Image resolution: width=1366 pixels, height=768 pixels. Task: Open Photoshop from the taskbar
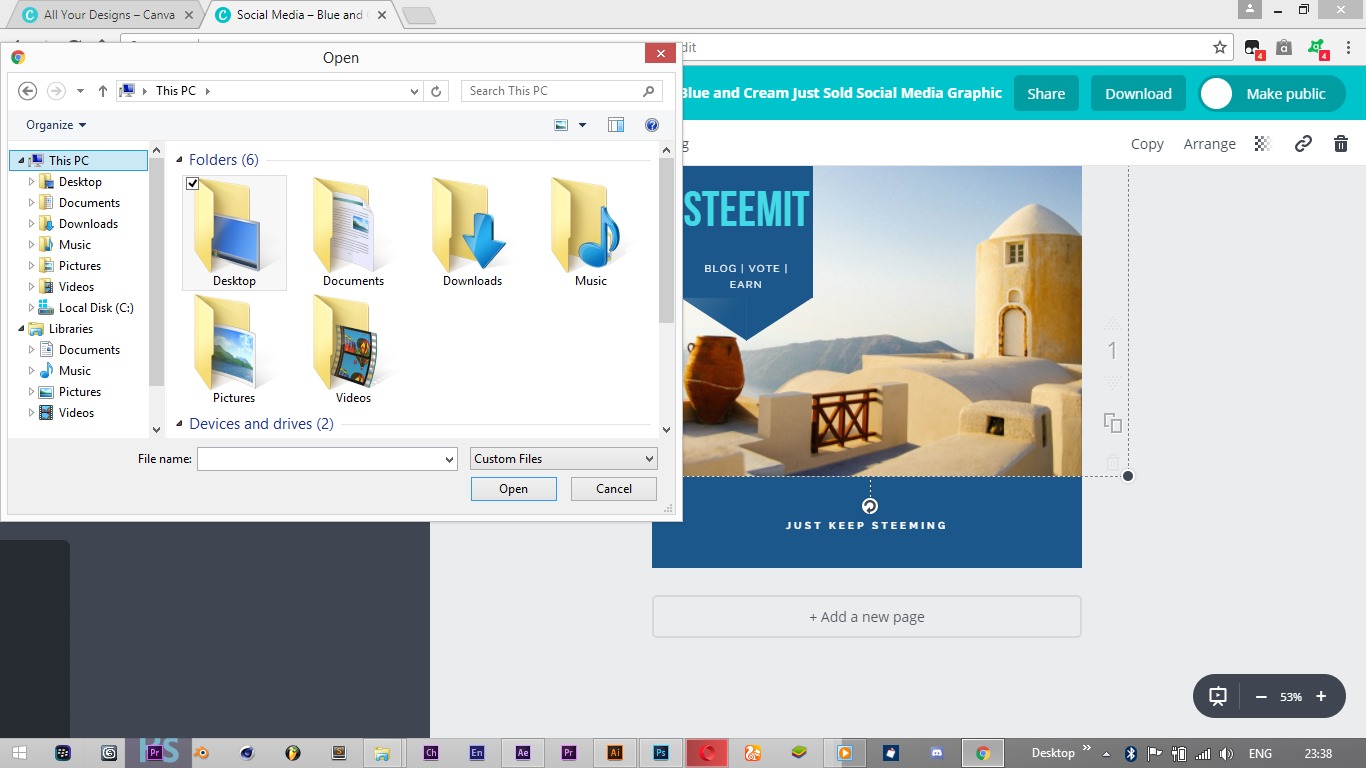(661, 753)
